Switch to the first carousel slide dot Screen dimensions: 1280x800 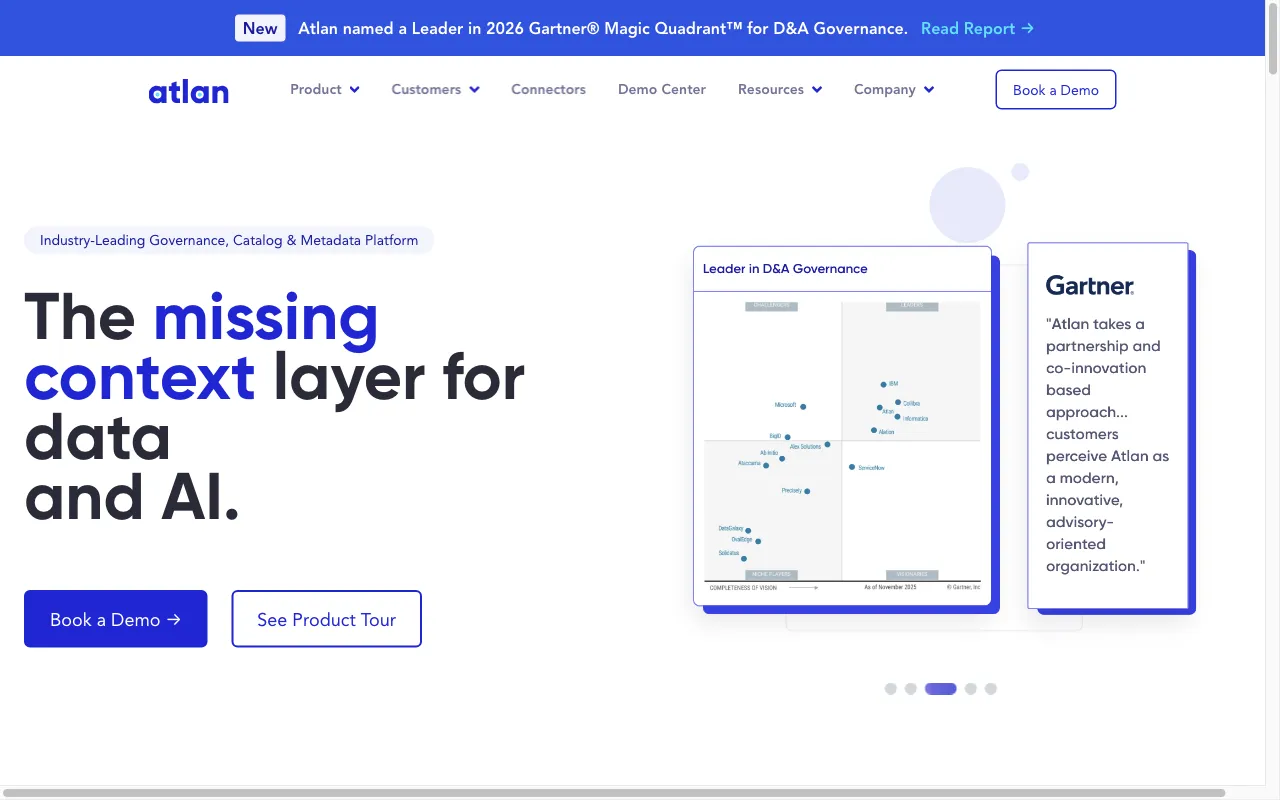891,689
